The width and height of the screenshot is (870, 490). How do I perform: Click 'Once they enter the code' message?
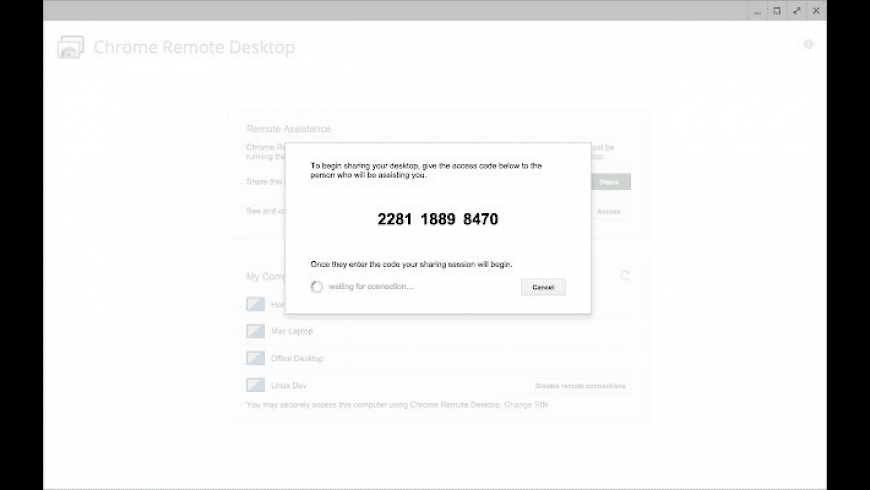[x=411, y=264]
